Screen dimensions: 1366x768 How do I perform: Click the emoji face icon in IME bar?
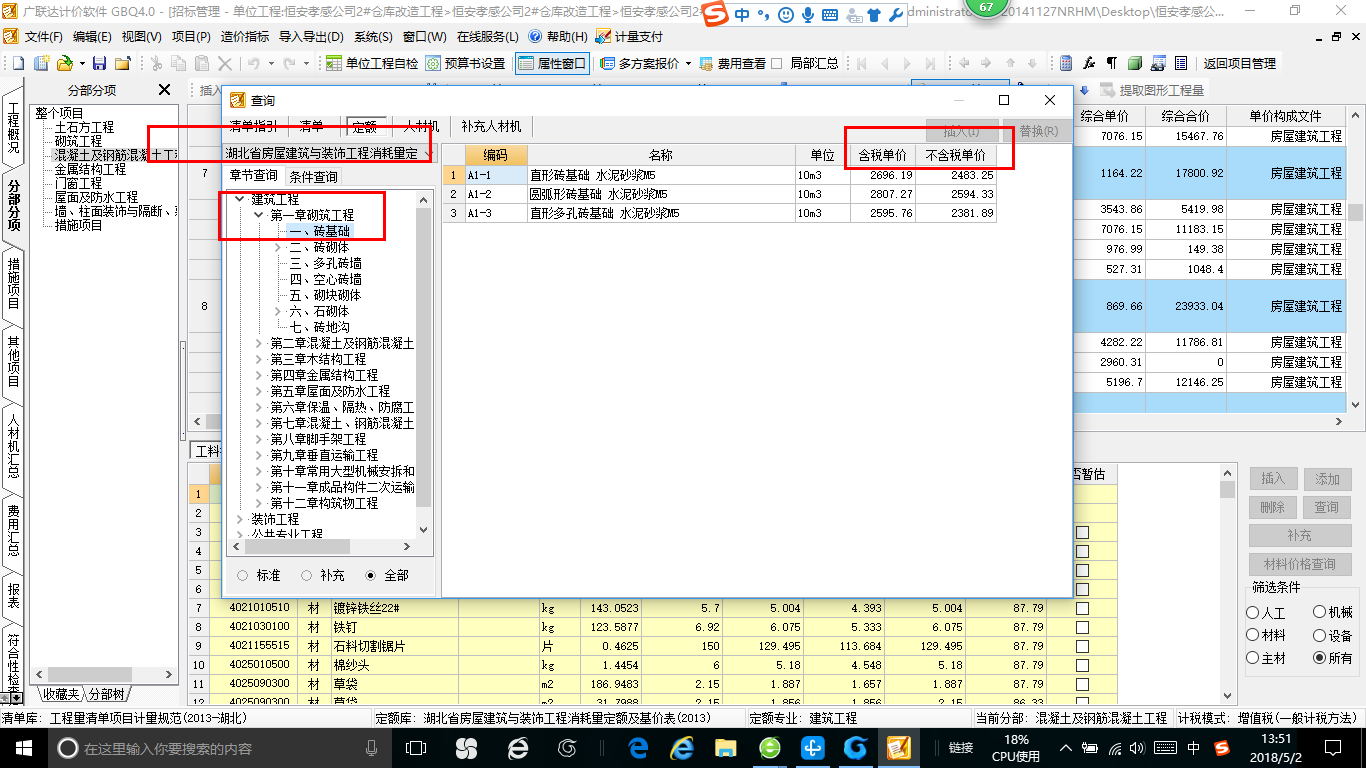pos(785,15)
